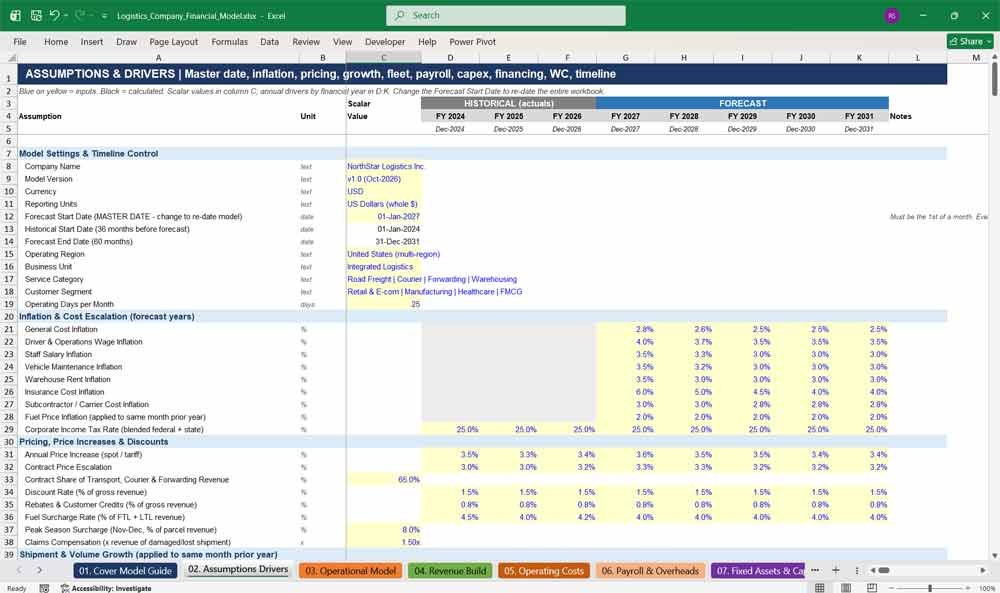Select the v1.0 (Oct-2026) version cell

[384, 179]
